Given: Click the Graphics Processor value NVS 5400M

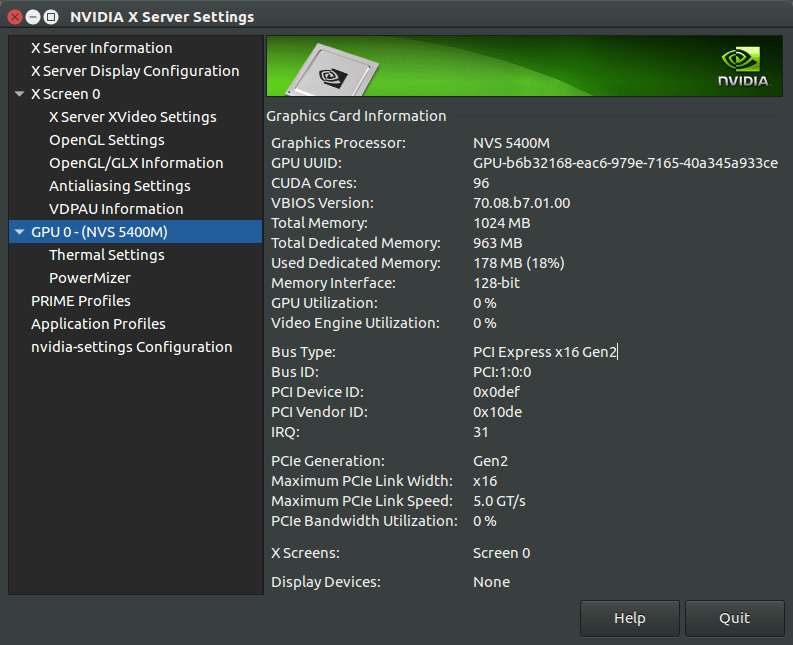Looking at the screenshot, I should (x=511, y=143).
